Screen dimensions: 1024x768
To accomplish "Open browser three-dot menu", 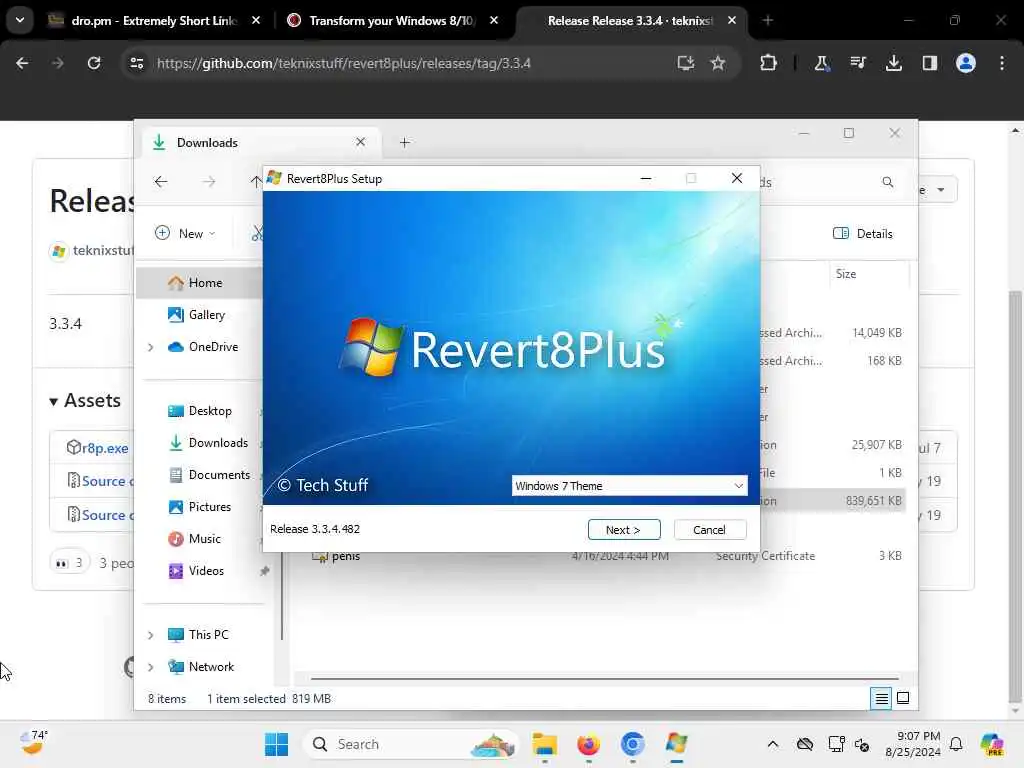I will point(1002,63).
